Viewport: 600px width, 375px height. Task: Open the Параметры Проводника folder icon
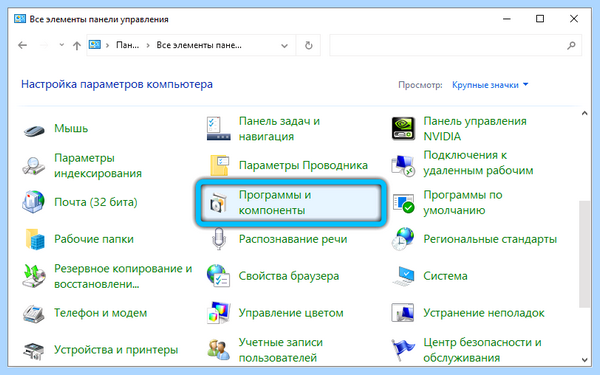pyautogui.click(x=219, y=166)
